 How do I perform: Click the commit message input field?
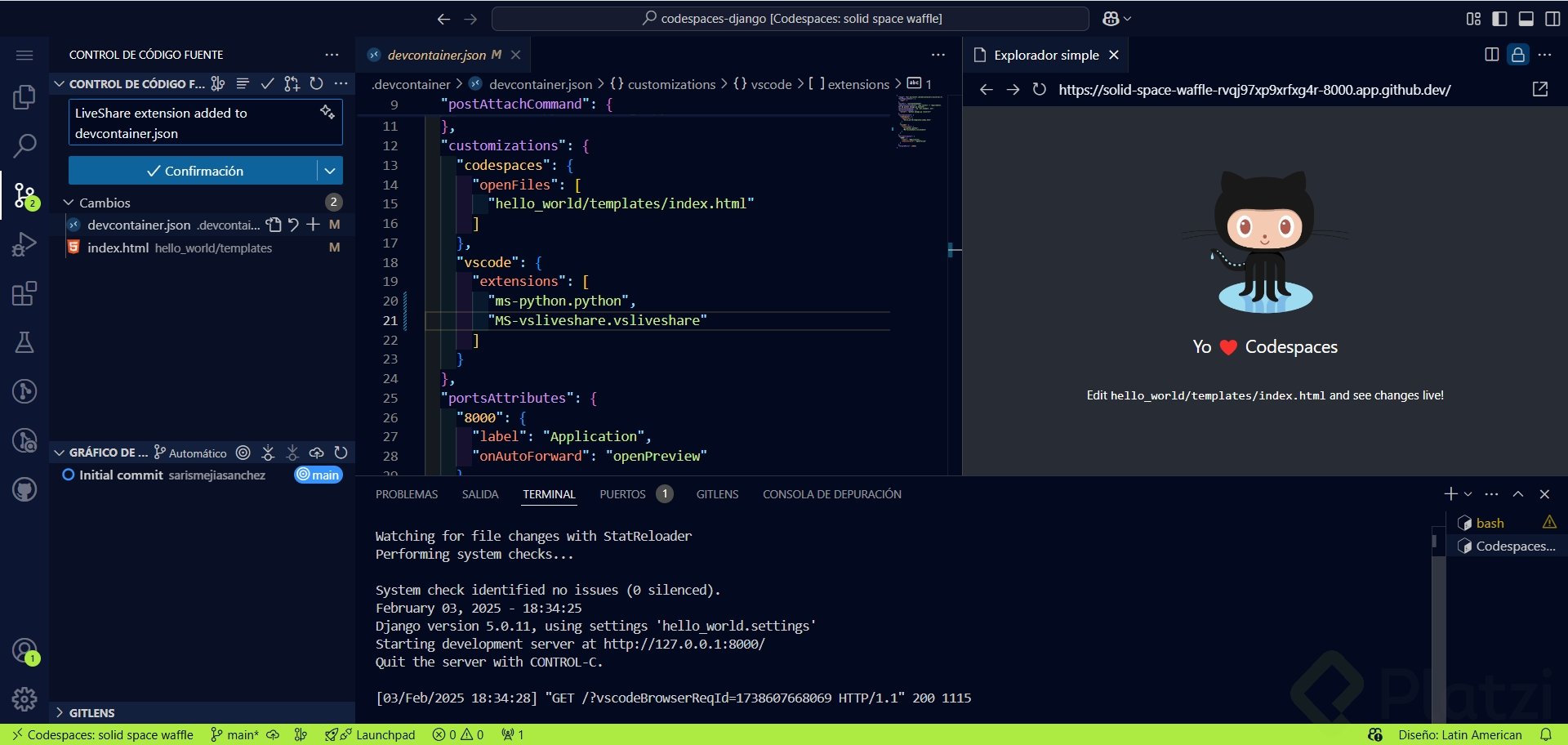click(x=194, y=123)
